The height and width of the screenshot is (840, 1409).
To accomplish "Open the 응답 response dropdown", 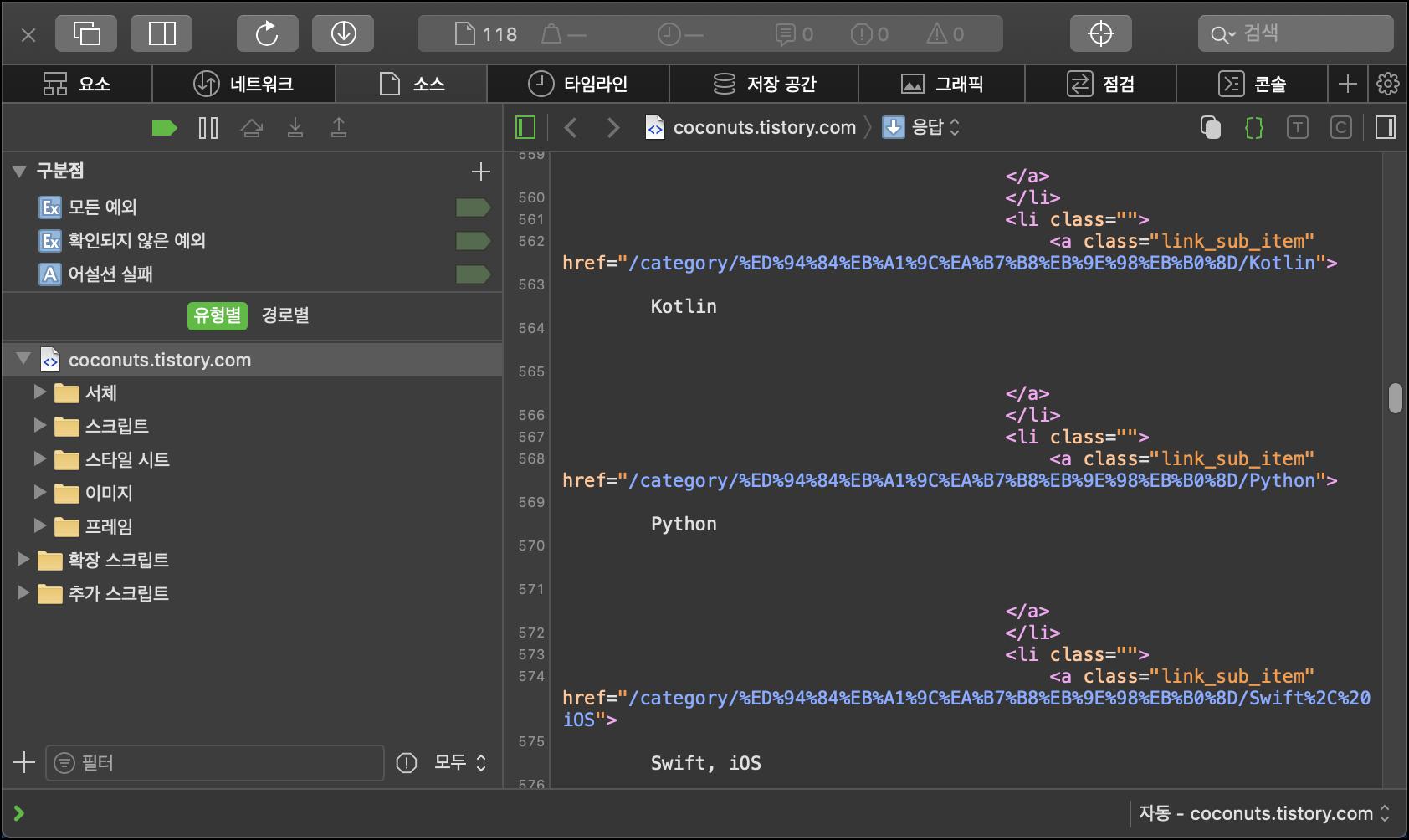I will point(921,127).
